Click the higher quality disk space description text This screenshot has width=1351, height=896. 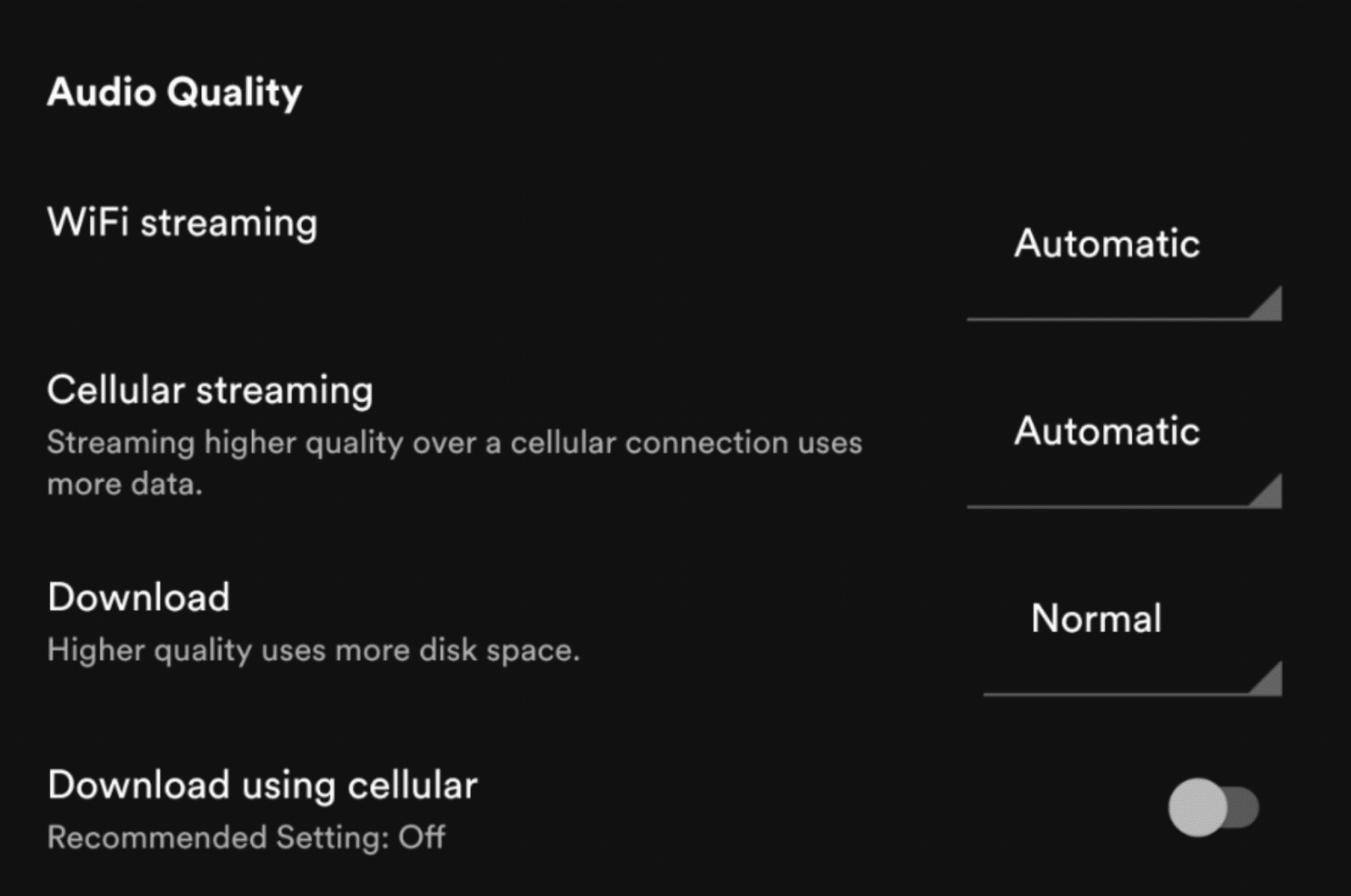(x=312, y=650)
